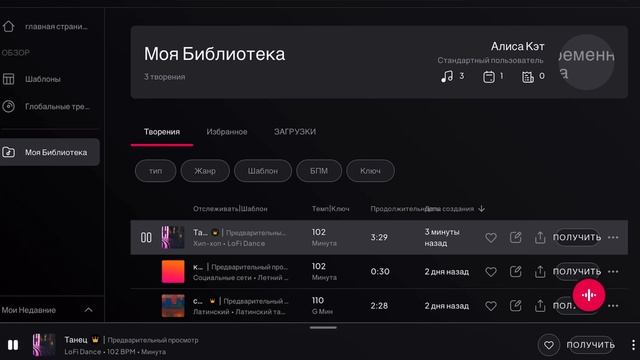The width and height of the screenshot is (640, 360).
Task: Click получить for the 3:29 track
Action: coord(577,237)
